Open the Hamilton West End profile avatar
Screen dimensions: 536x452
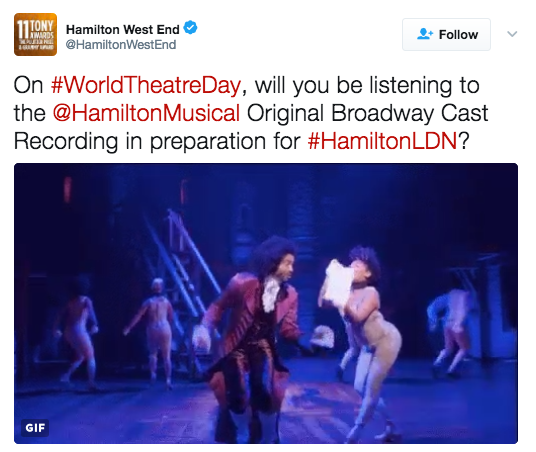pyautogui.click(x=35, y=34)
